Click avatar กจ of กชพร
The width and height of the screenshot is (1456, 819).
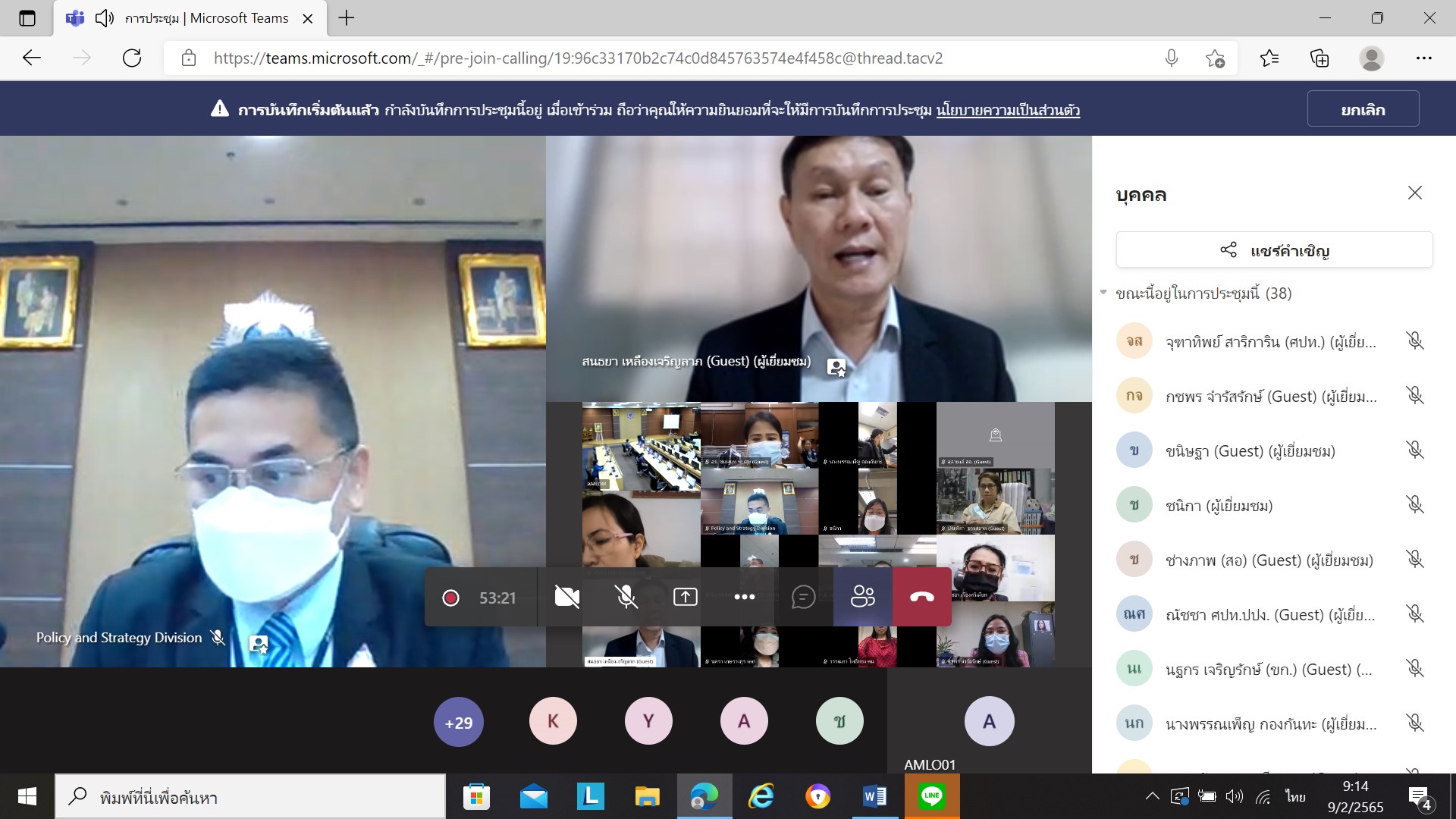(x=1134, y=396)
